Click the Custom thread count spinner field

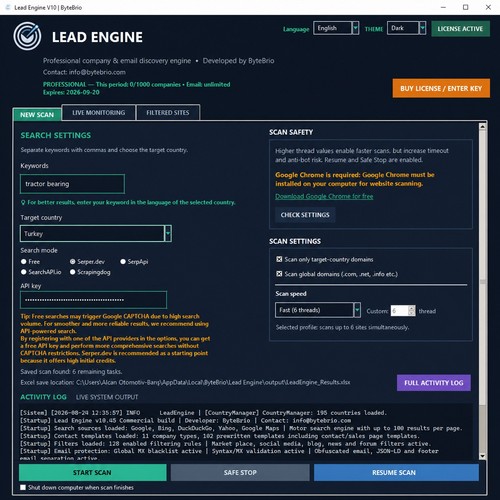(403, 311)
